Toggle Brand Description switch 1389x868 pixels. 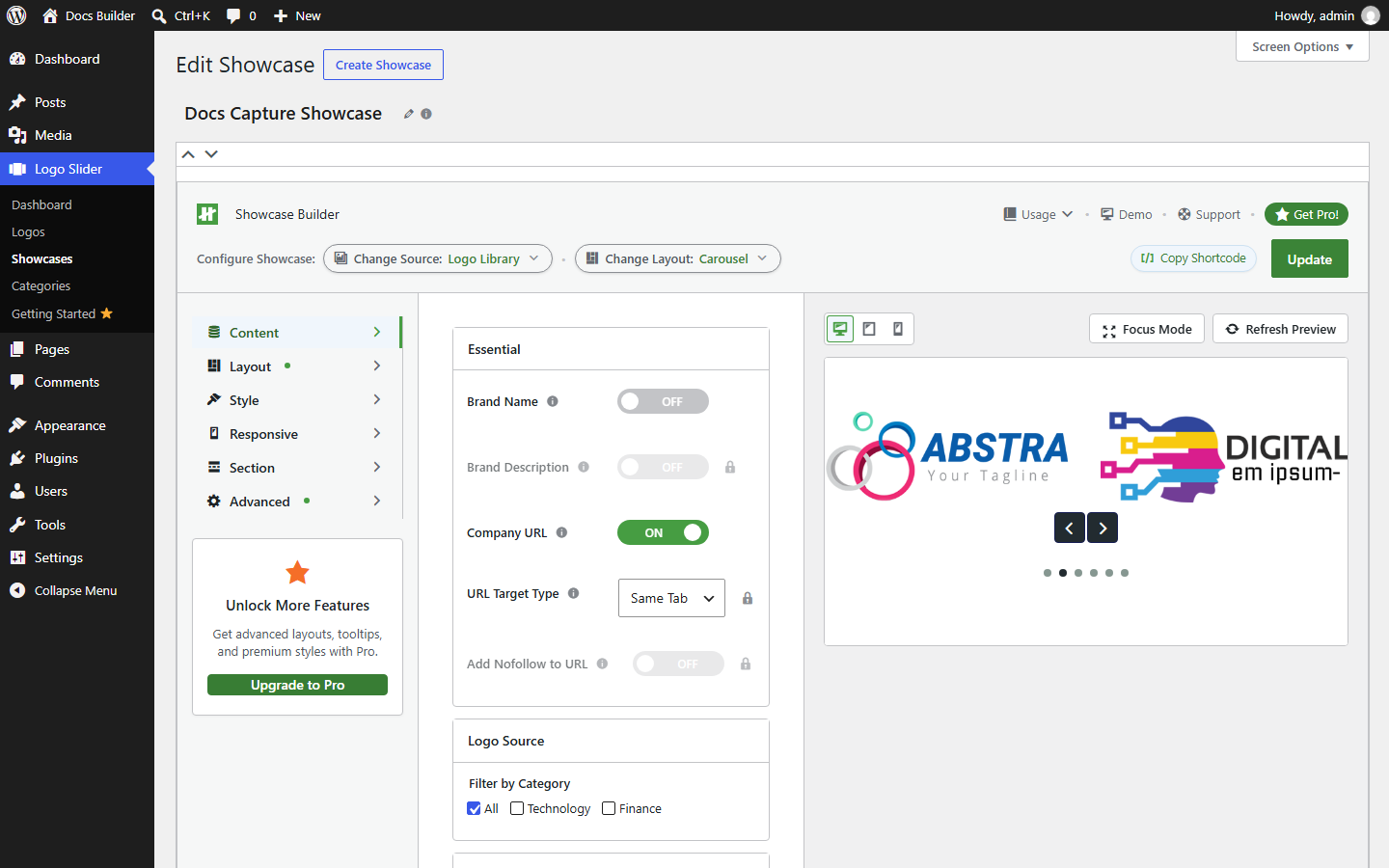point(663,467)
